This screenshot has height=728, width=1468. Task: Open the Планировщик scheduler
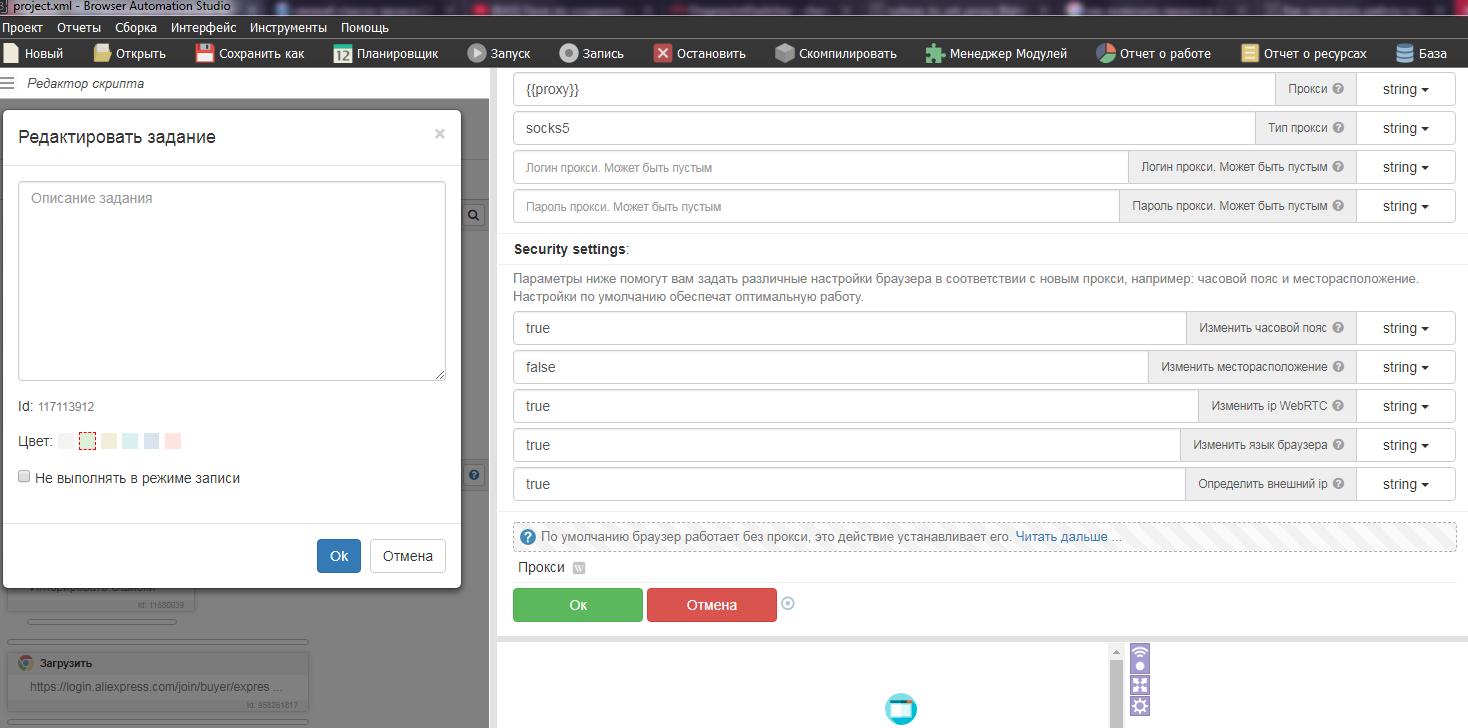pos(386,53)
